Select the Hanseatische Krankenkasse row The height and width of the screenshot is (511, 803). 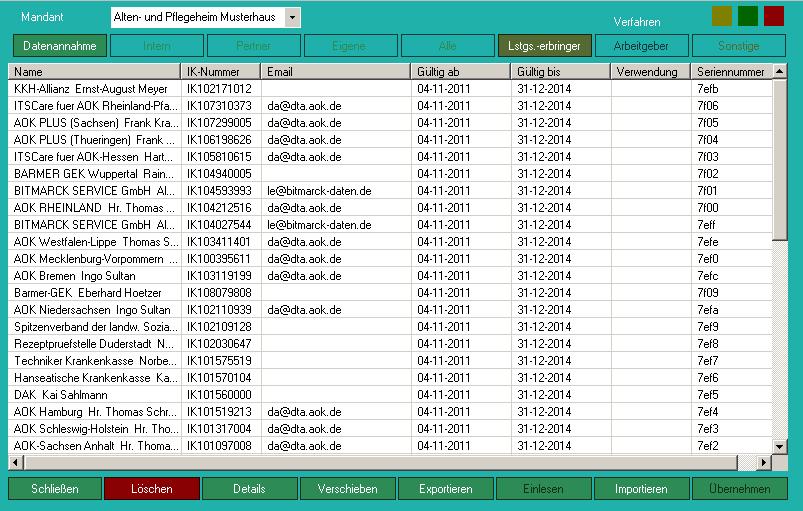point(390,378)
